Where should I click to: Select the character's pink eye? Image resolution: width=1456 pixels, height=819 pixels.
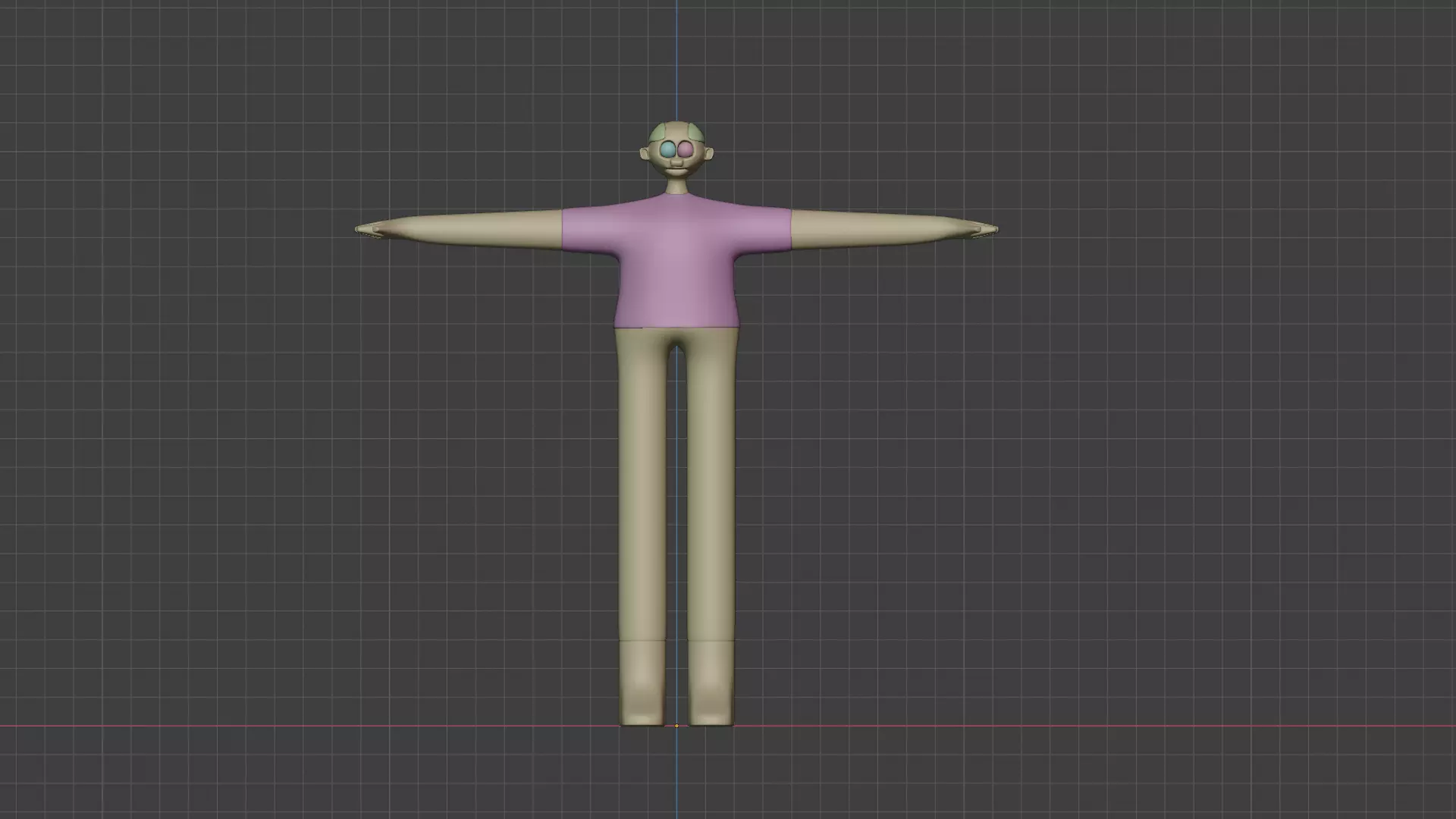coord(686,149)
